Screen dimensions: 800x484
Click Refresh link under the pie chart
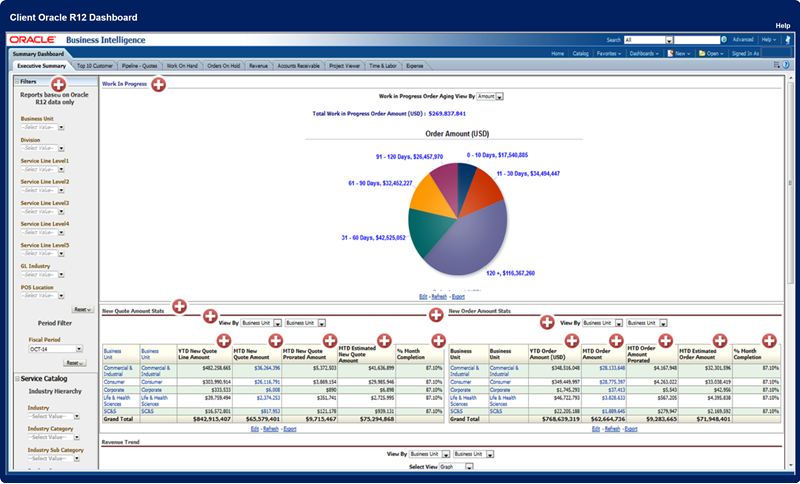pos(439,296)
